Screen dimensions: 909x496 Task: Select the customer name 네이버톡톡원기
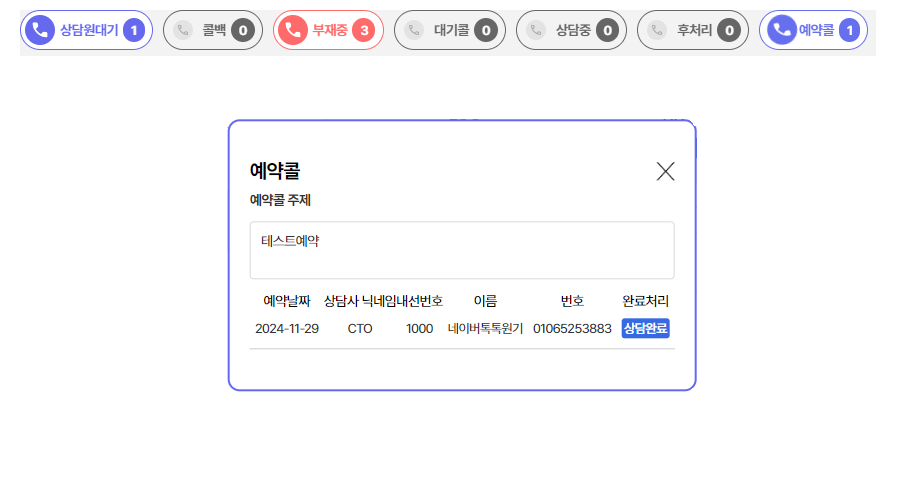click(485, 329)
